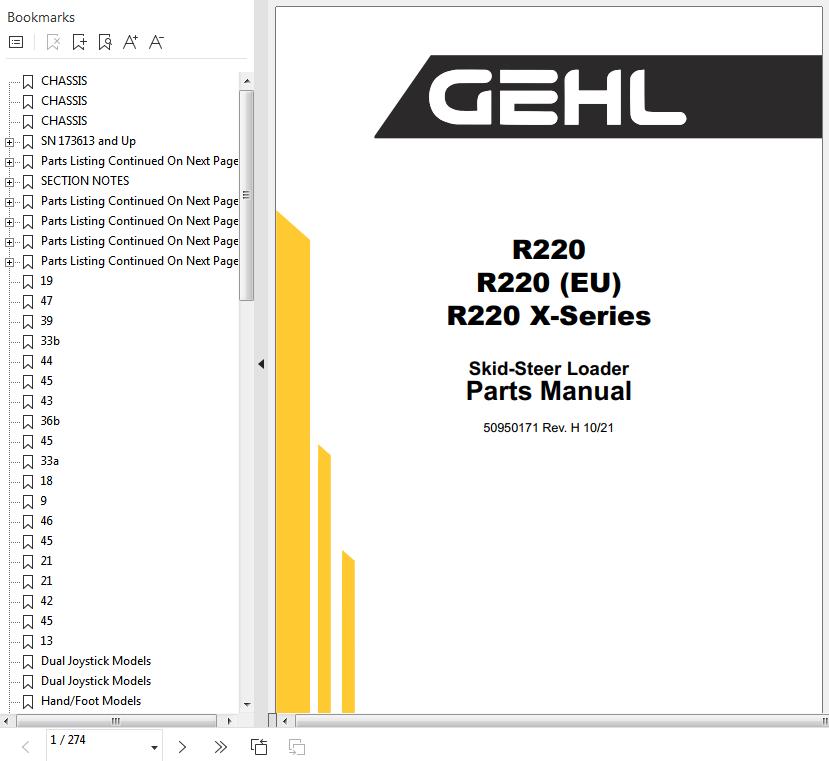
Task: Open the first Dual Joystick Models bookmark
Action: pos(96,661)
